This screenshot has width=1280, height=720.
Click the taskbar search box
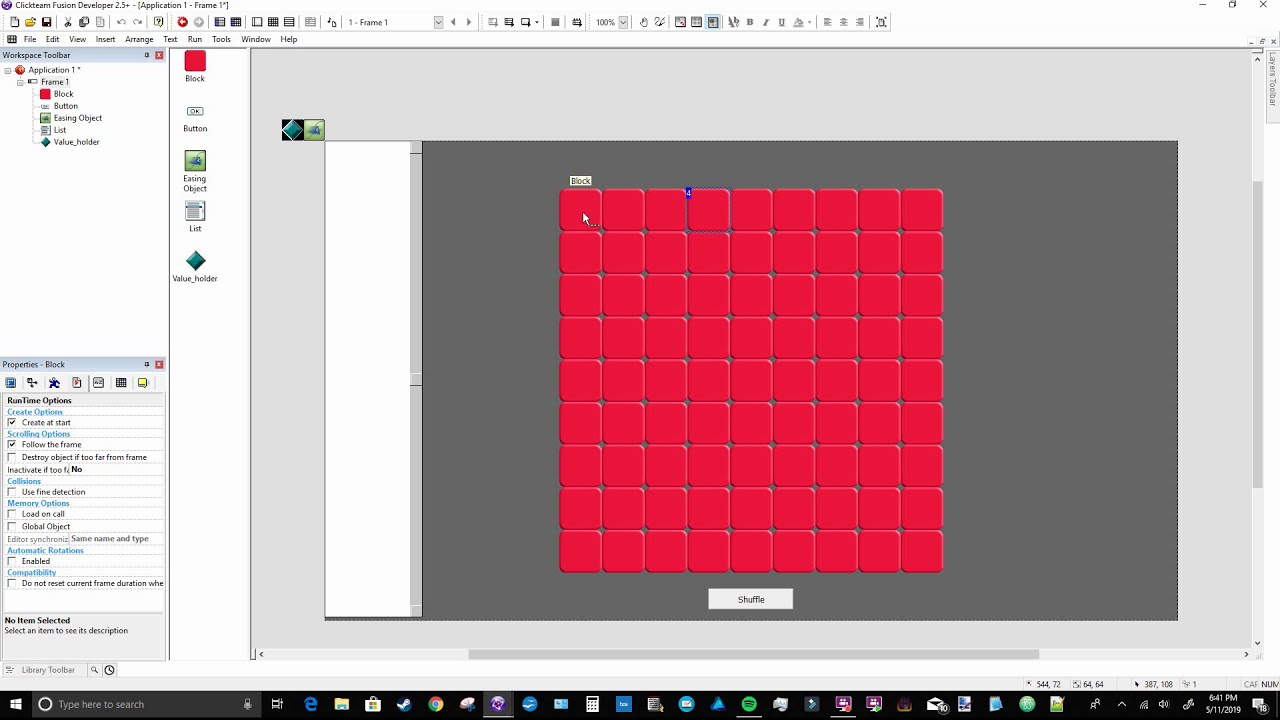pyautogui.click(x=145, y=705)
